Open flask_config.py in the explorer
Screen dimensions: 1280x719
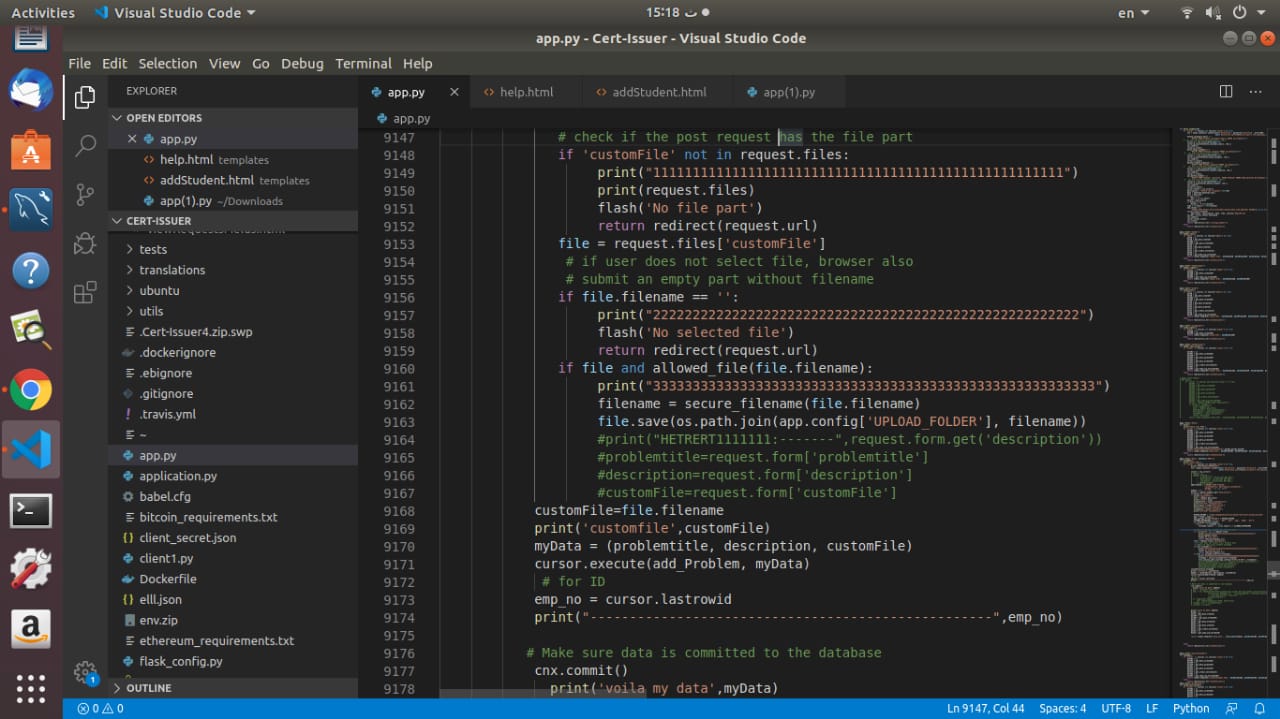(232, 661)
